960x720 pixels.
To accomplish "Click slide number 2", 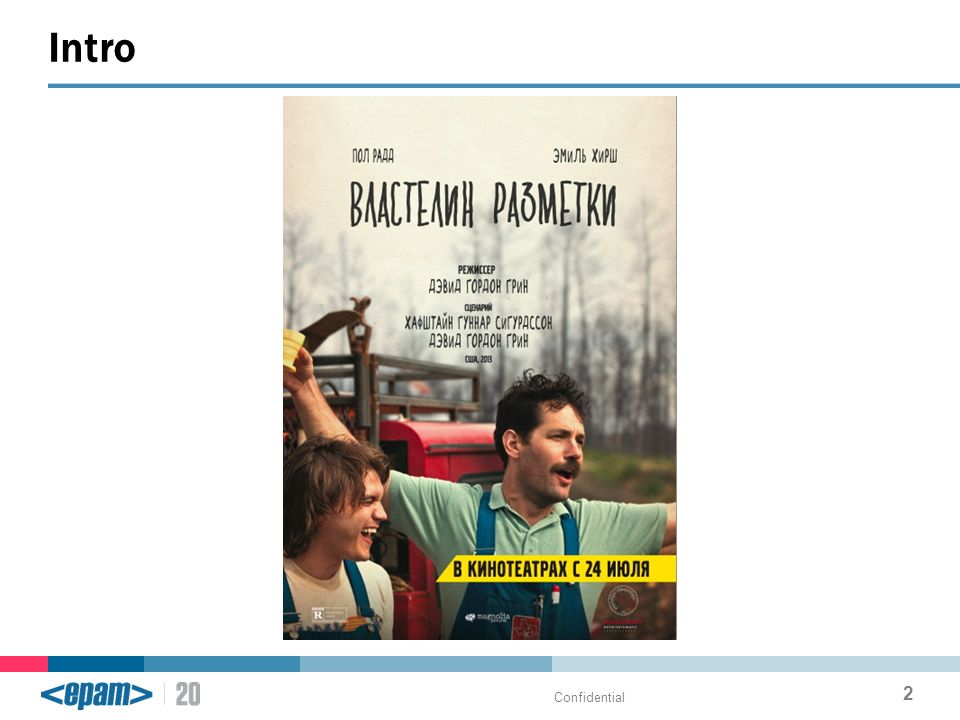I will click(908, 693).
